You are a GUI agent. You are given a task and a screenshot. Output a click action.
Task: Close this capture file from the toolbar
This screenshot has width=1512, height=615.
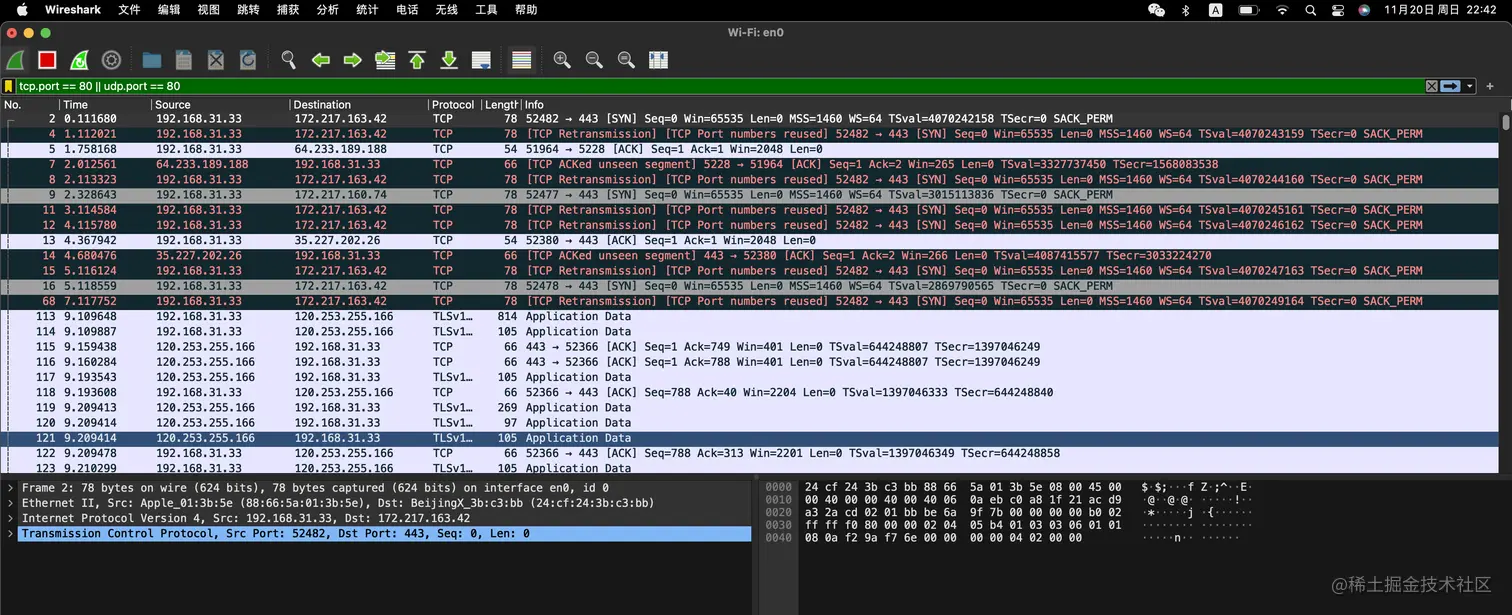pyautogui.click(x=216, y=60)
